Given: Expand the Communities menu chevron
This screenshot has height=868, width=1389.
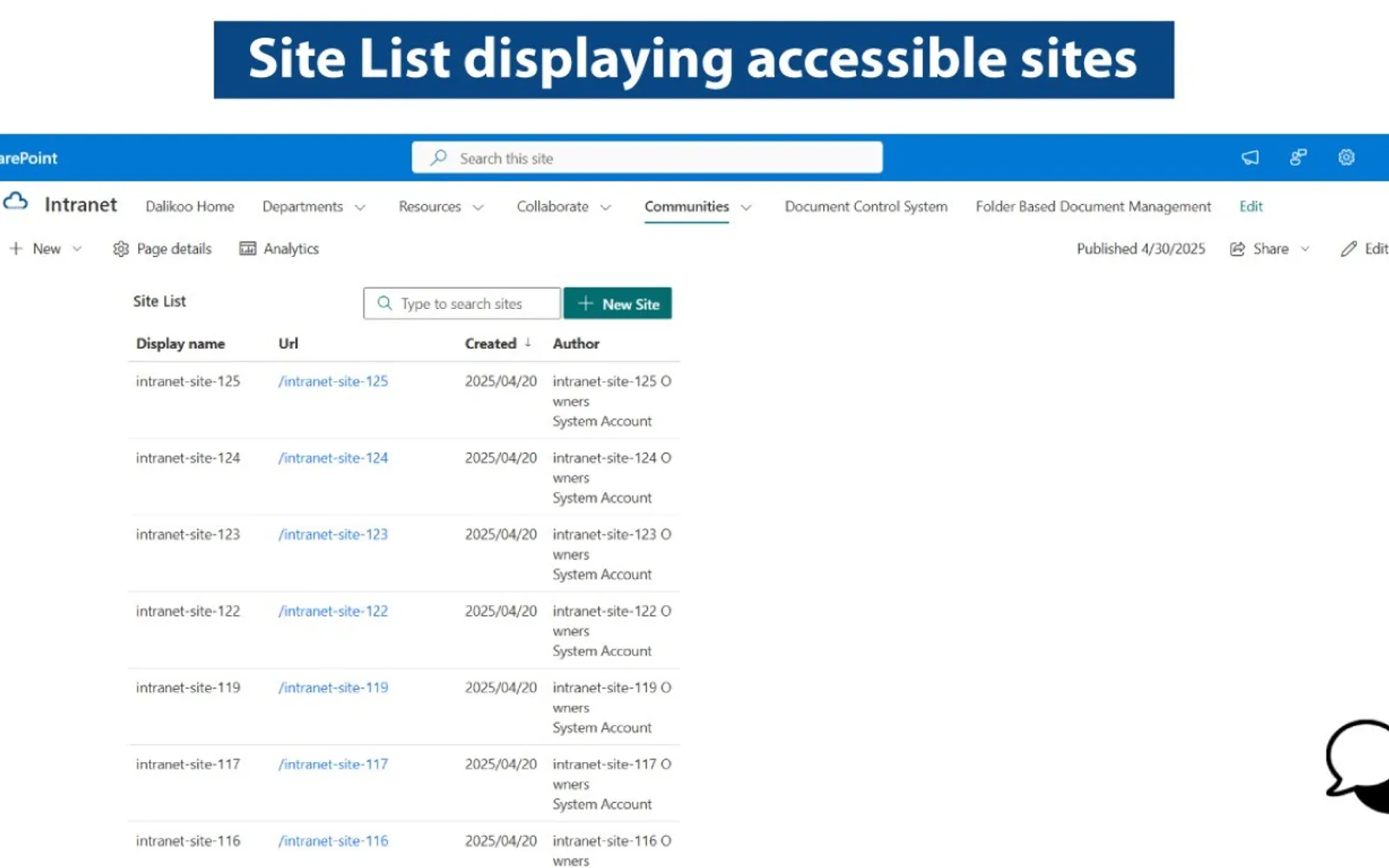Looking at the screenshot, I should [746, 207].
